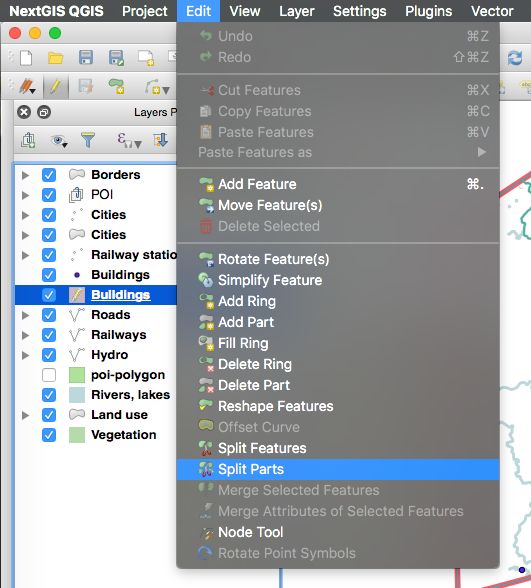Select the Vegetation layer name
Image resolution: width=531 pixels, height=588 pixels.
tap(124, 435)
